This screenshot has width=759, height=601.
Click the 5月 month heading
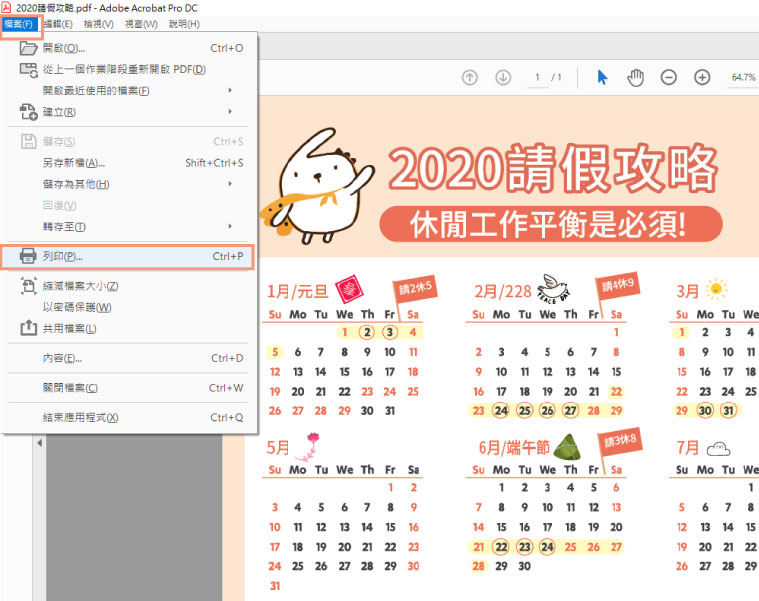tap(278, 448)
